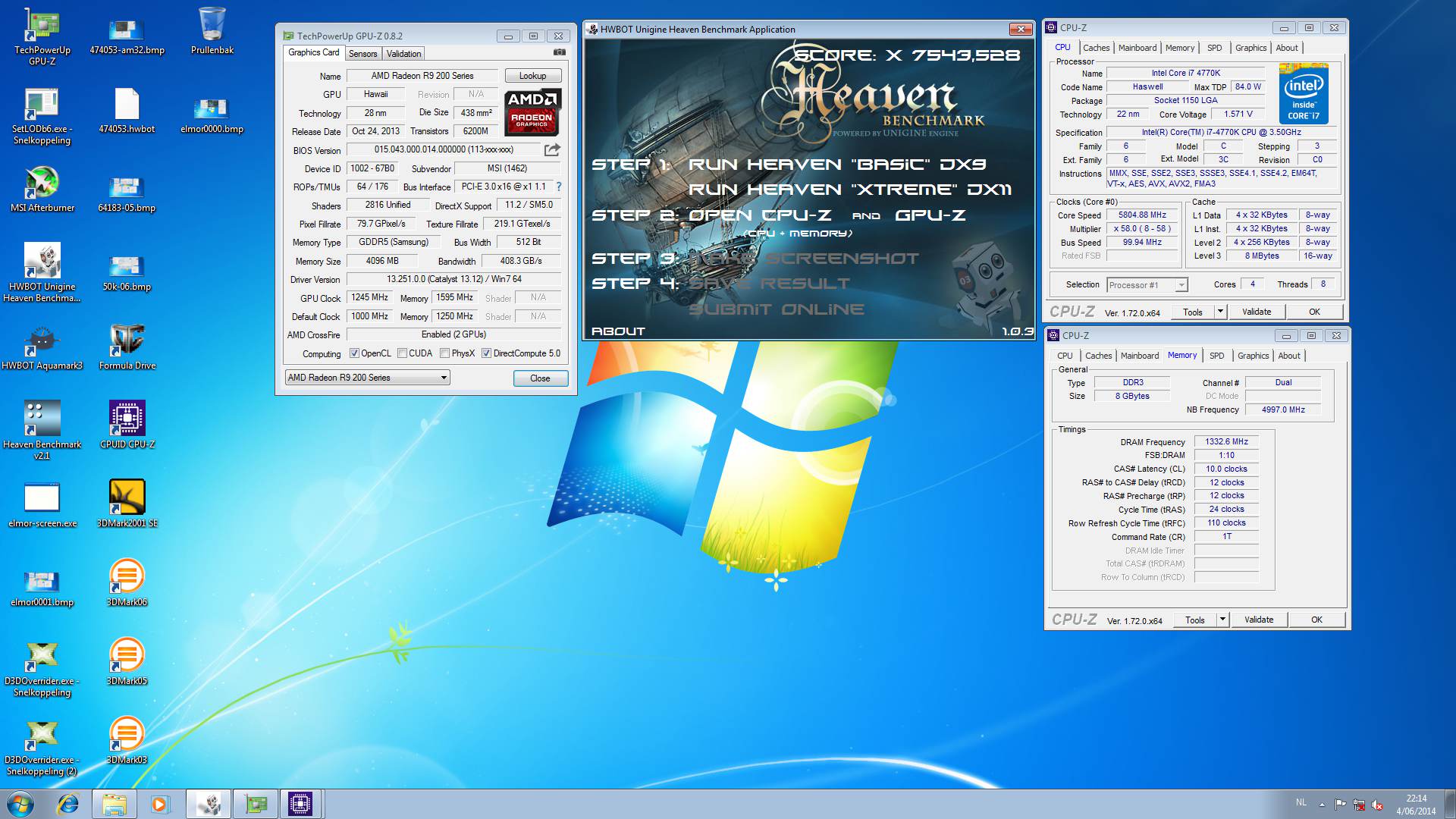Image resolution: width=1456 pixels, height=819 pixels.
Task: Click the Close button in GPU-Z
Action: click(x=540, y=378)
